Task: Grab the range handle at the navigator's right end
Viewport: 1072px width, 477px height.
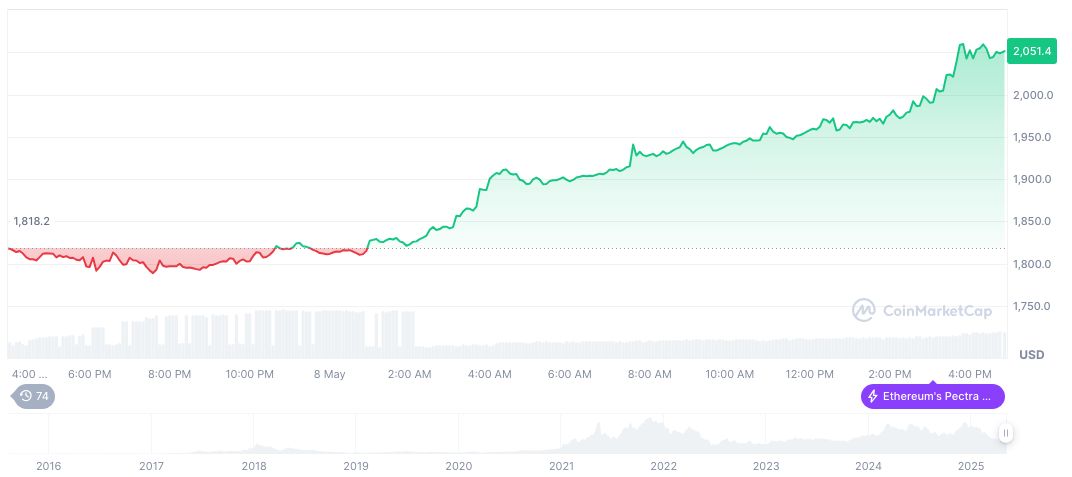Action: (1005, 433)
